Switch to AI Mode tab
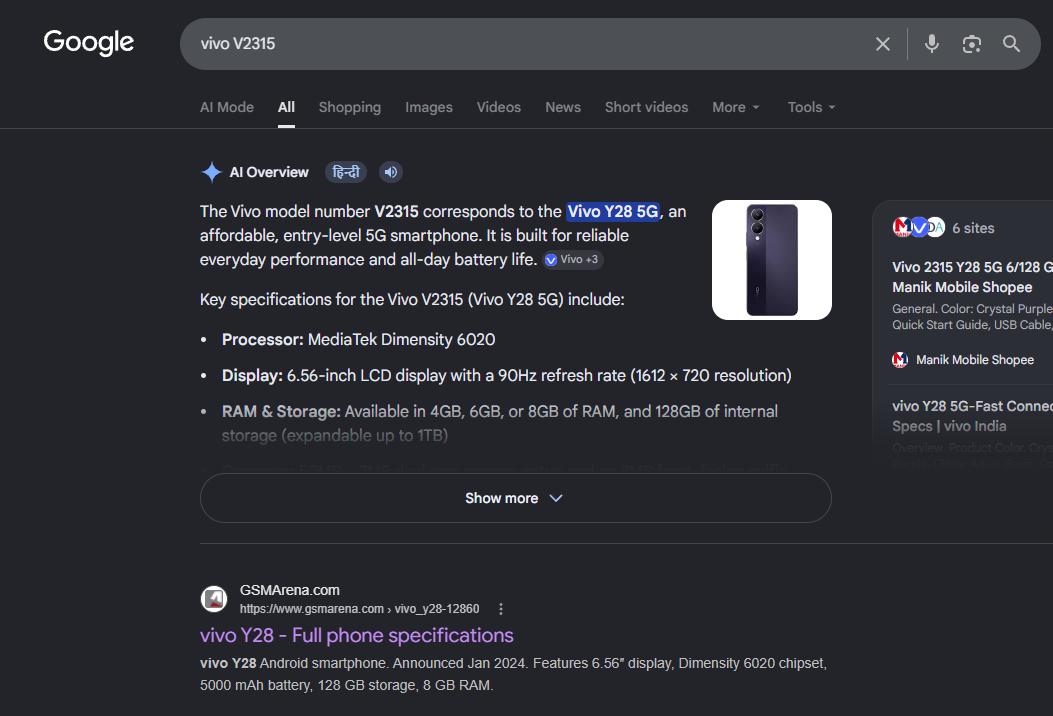This screenshot has height=716, width=1053. (227, 107)
